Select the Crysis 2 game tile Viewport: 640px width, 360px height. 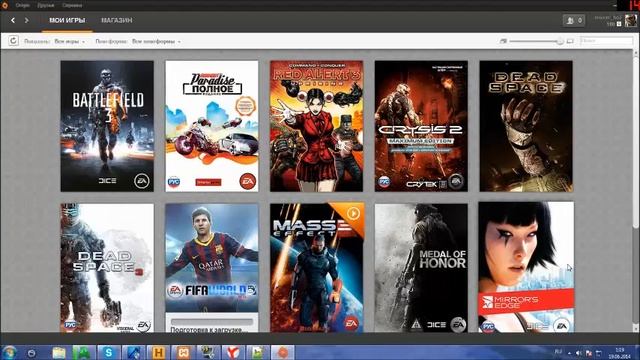coord(421,126)
